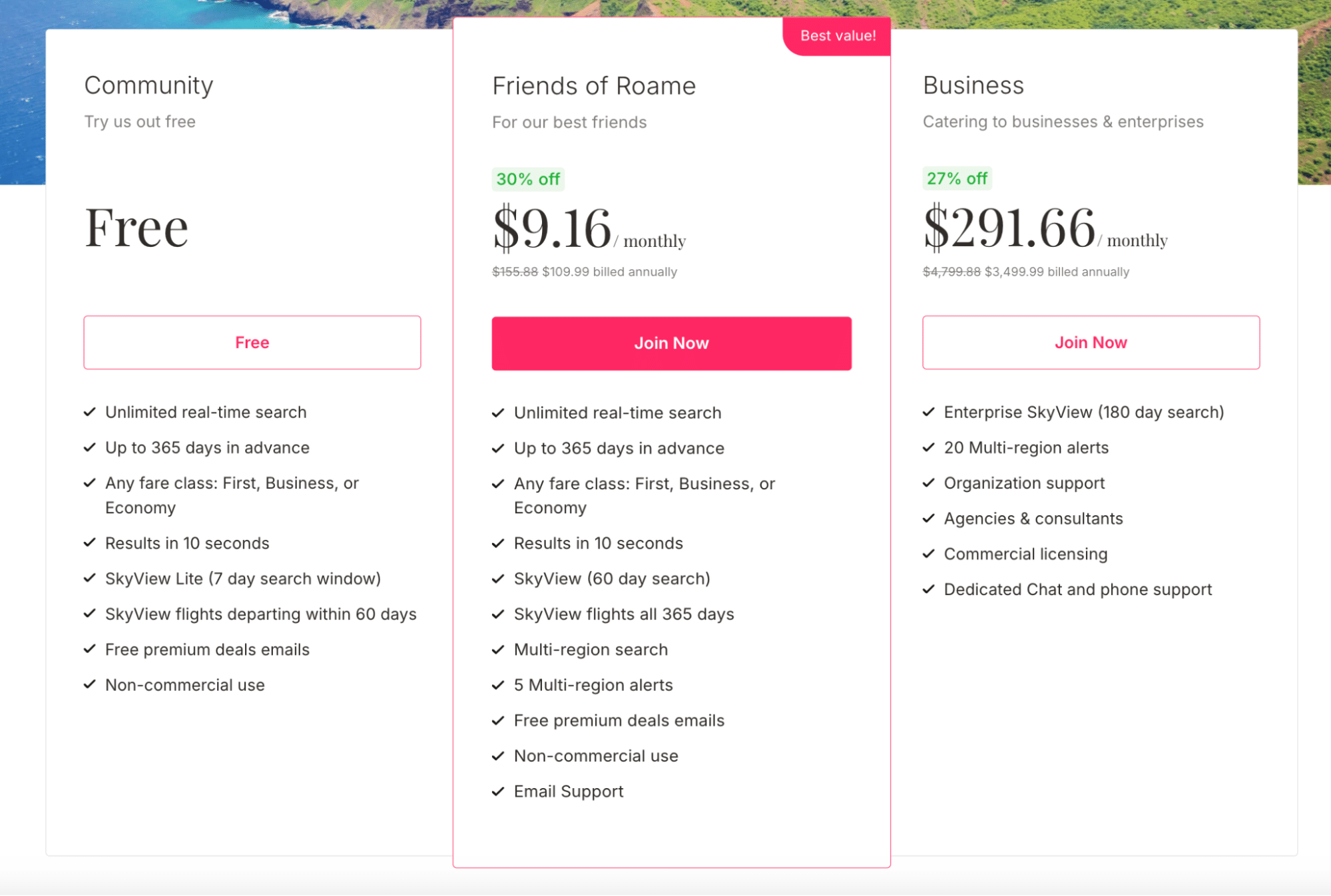This screenshot has height=896, width=1331.
Task: Click the $9.16 monthly price
Action: point(552,228)
